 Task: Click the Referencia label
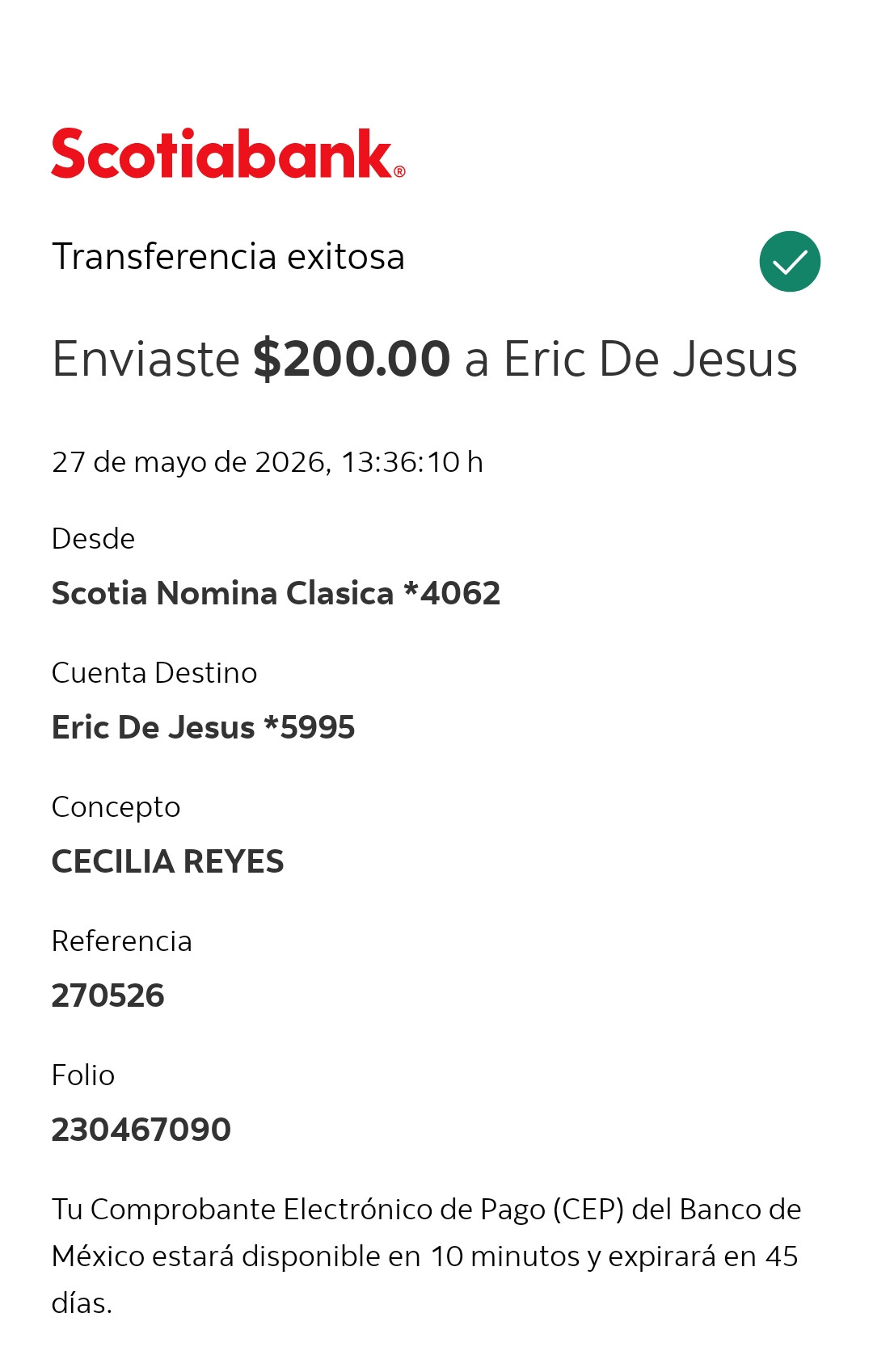tap(121, 941)
